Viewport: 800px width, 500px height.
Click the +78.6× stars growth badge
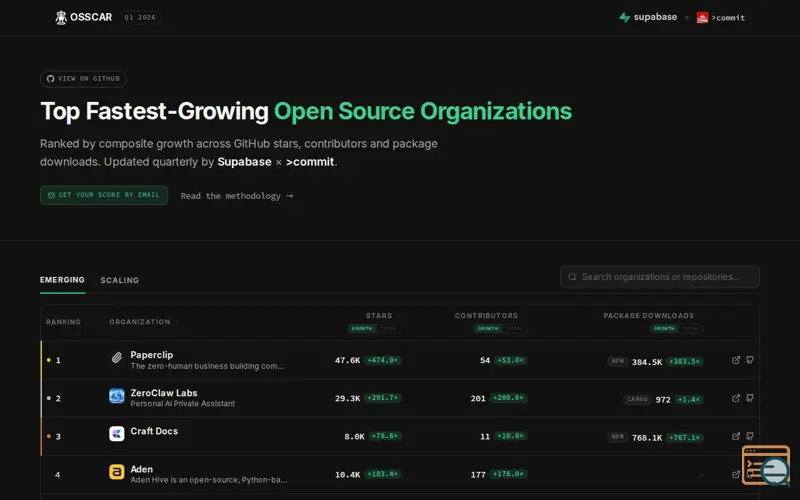click(x=385, y=436)
